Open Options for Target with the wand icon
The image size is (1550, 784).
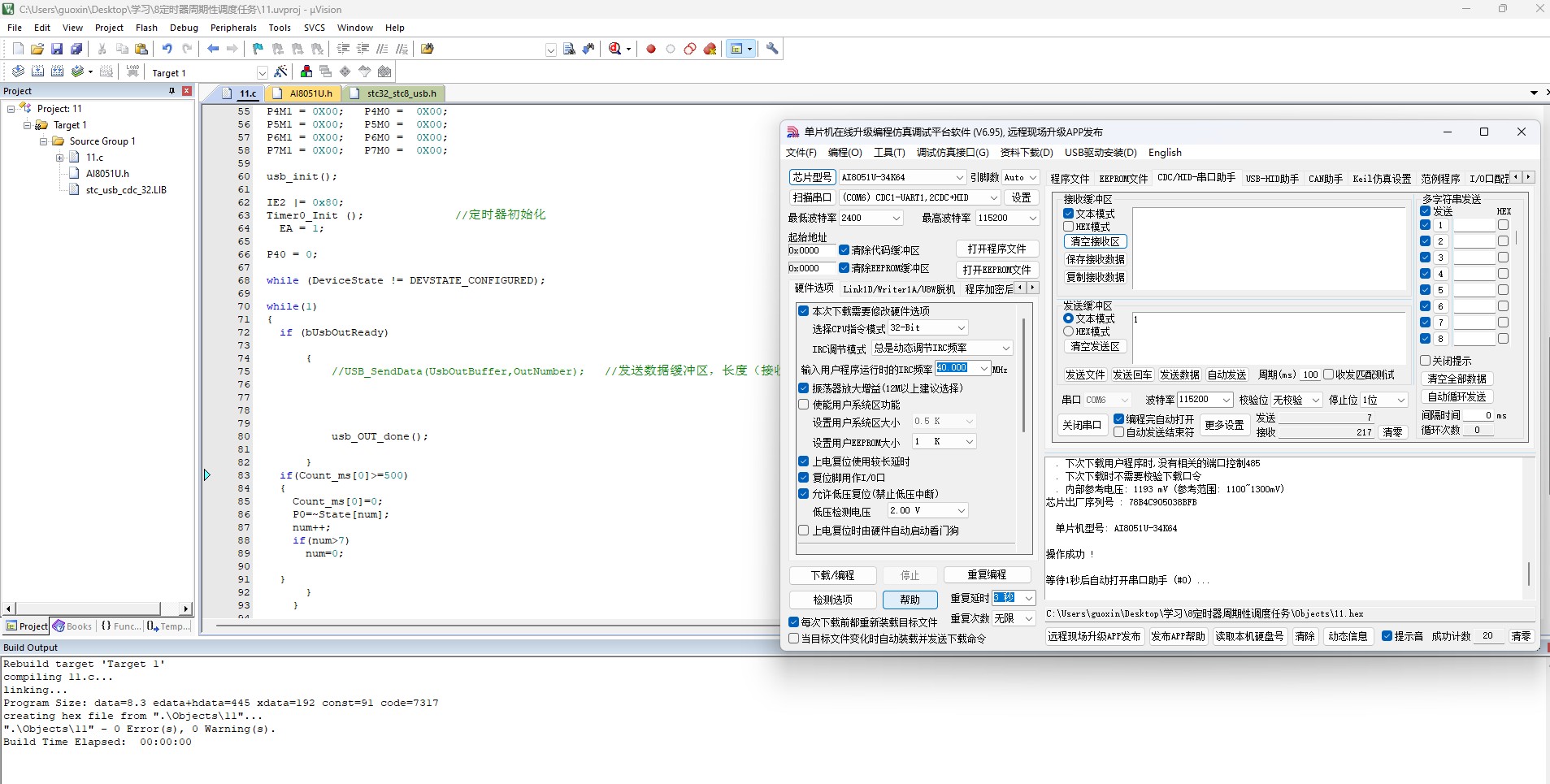coord(280,71)
